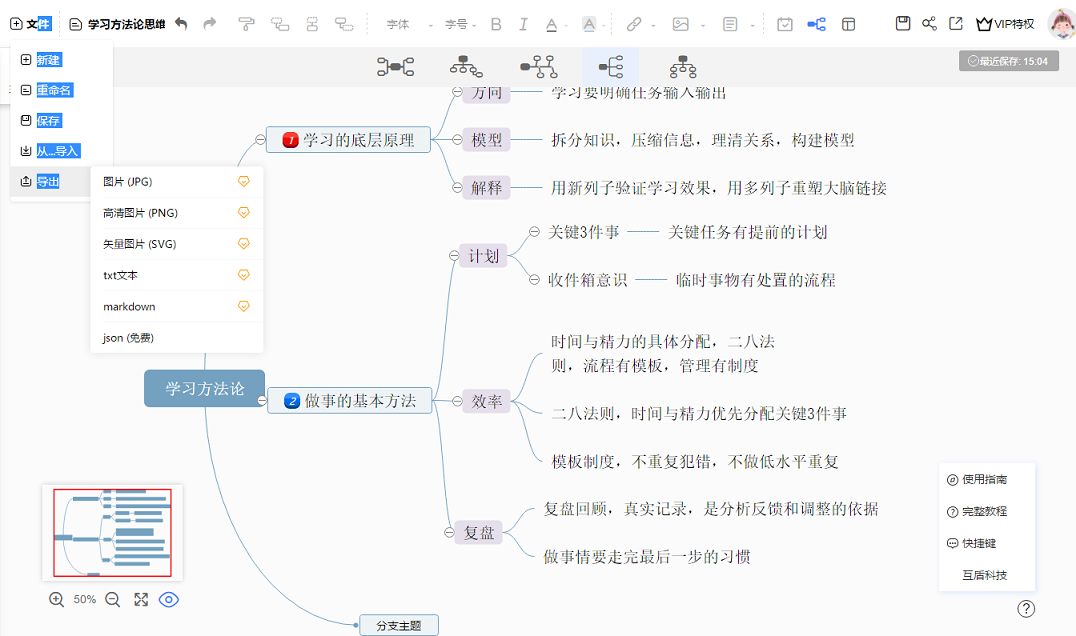Screen dimensions: 1076x636
Task: Toggle italic formatting
Action: coord(521,22)
